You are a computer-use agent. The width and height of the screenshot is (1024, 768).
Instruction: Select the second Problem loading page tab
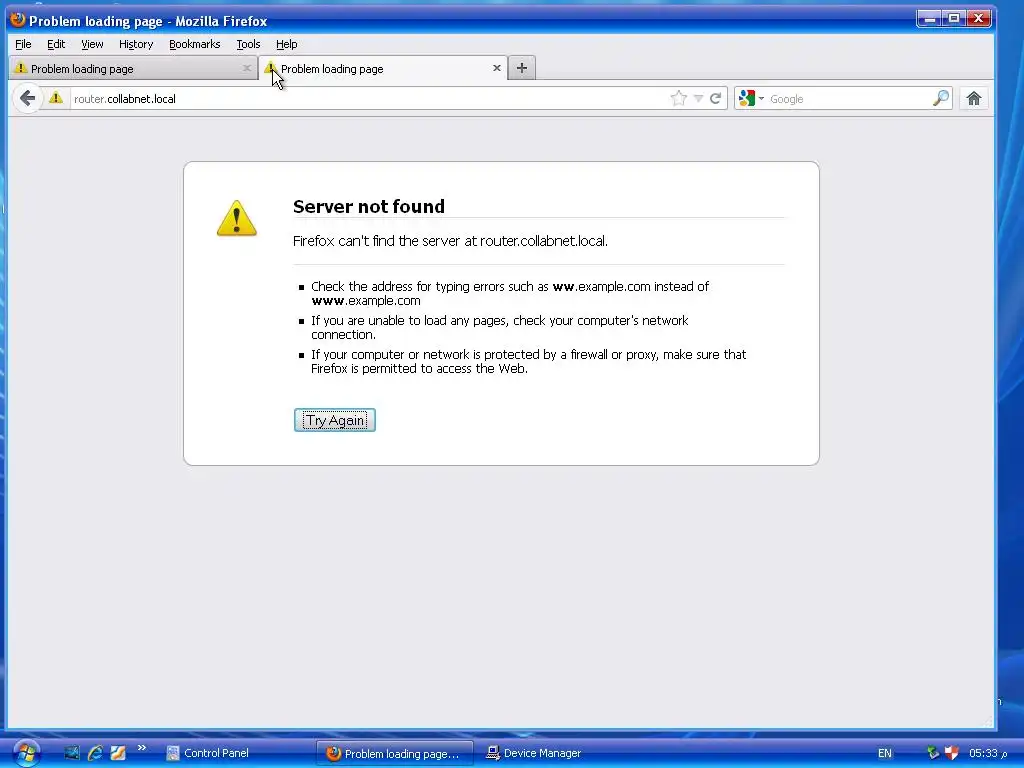(x=383, y=69)
